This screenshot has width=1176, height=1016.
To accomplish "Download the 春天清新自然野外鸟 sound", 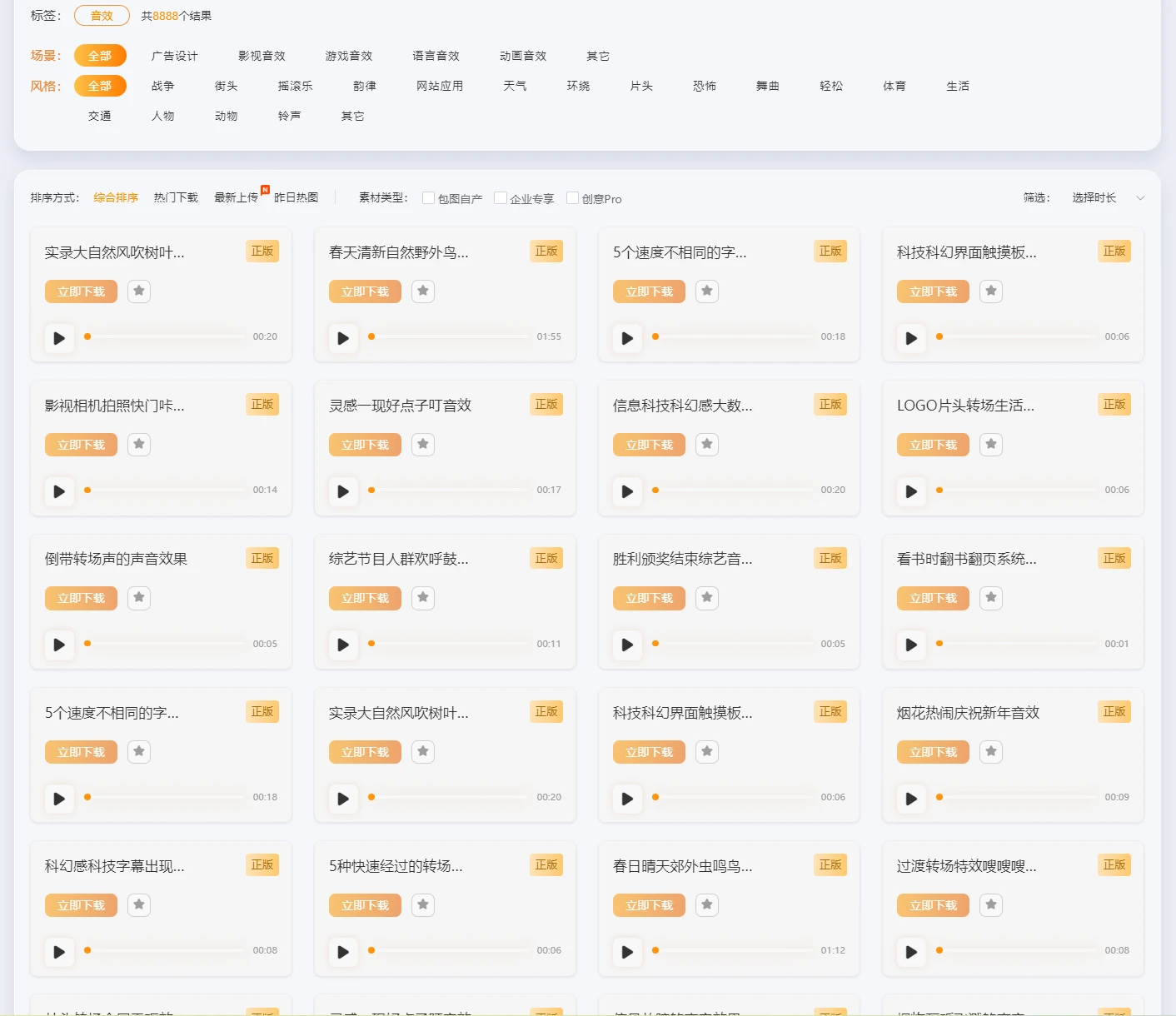I will (x=365, y=291).
